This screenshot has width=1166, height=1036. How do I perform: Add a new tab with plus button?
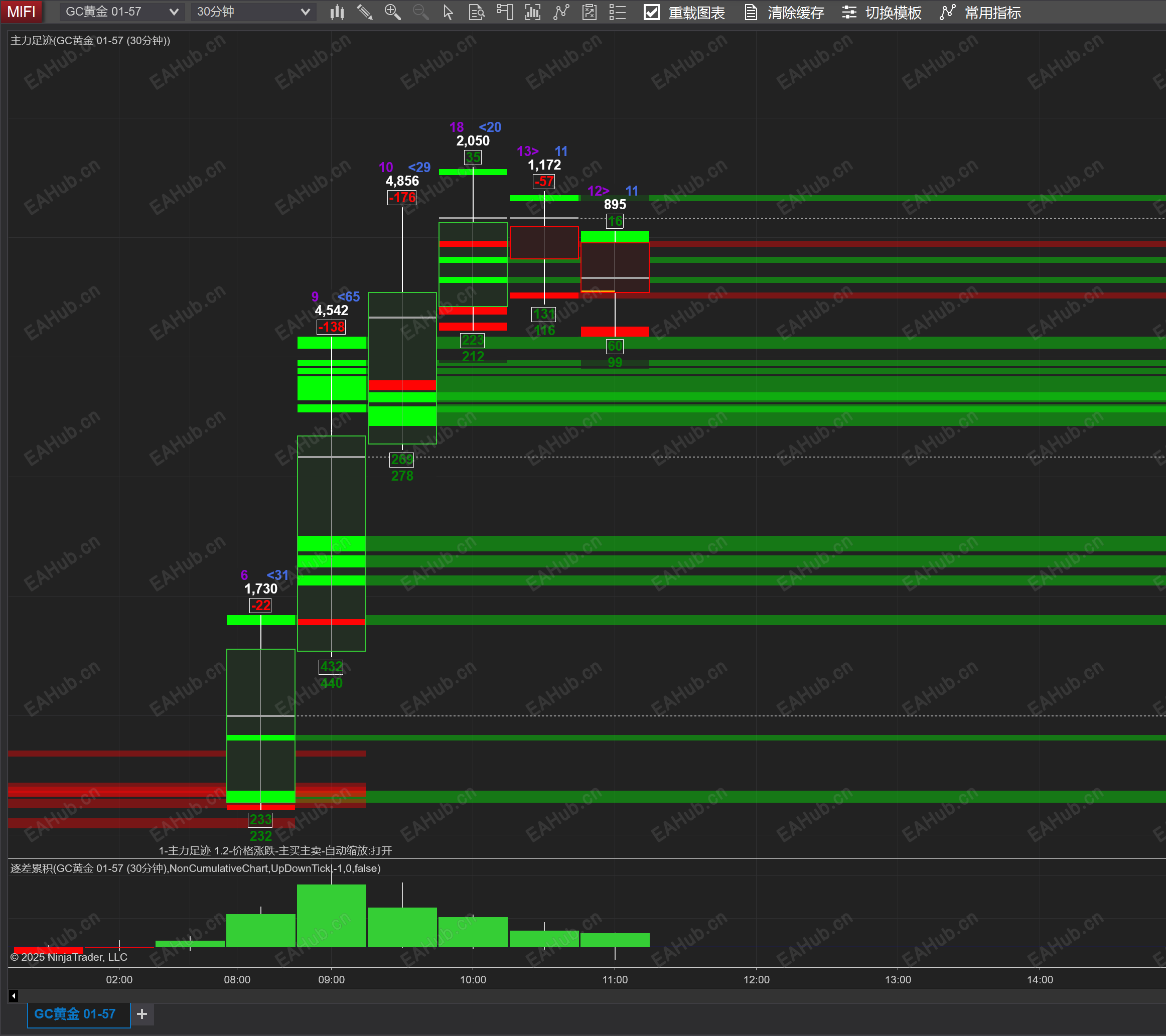[142, 1014]
